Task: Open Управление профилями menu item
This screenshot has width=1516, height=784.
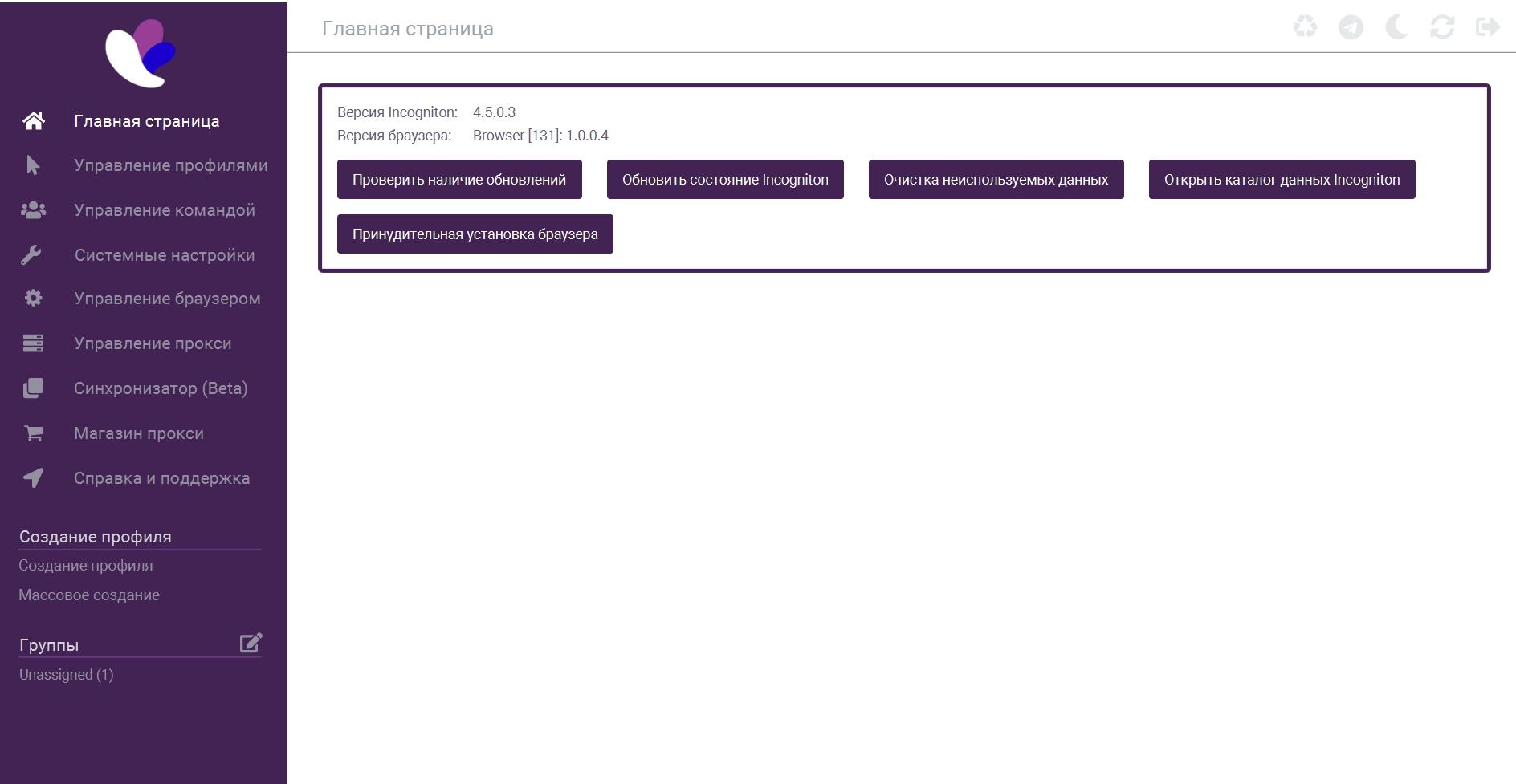Action: 171,165
